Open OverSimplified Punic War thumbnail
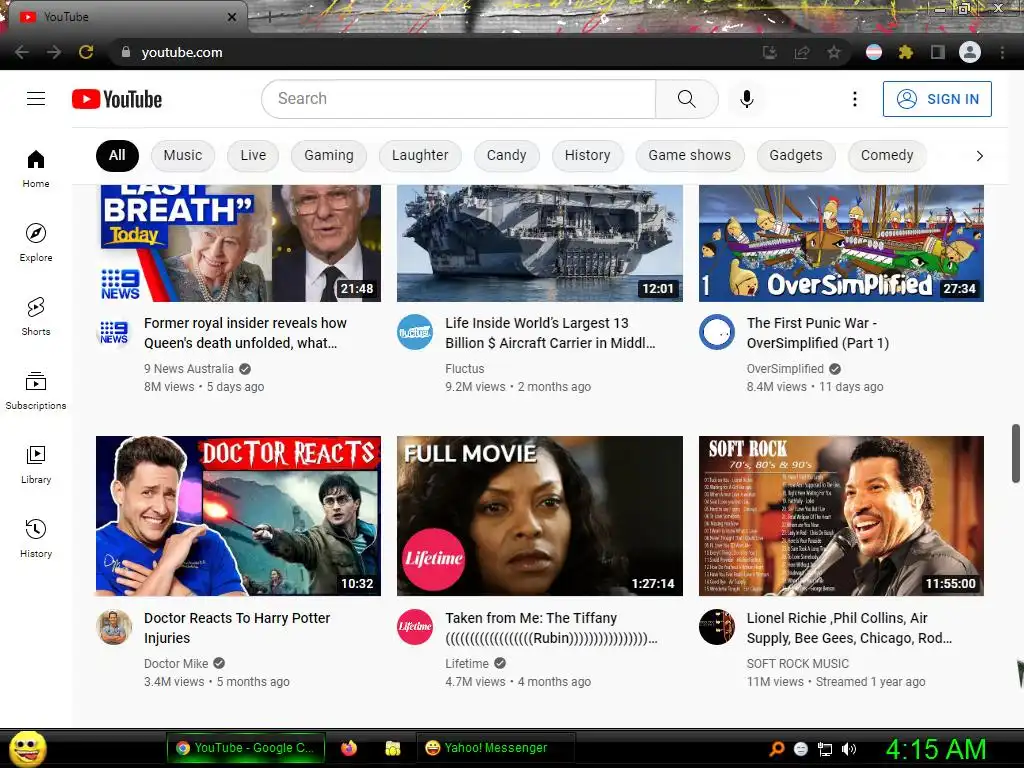This screenshot has width=1024, height=768. tap(841, 243)
